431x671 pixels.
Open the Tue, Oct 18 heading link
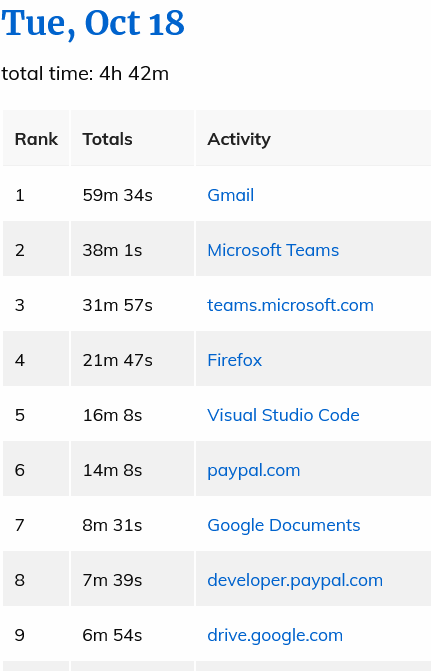point(93,24)
